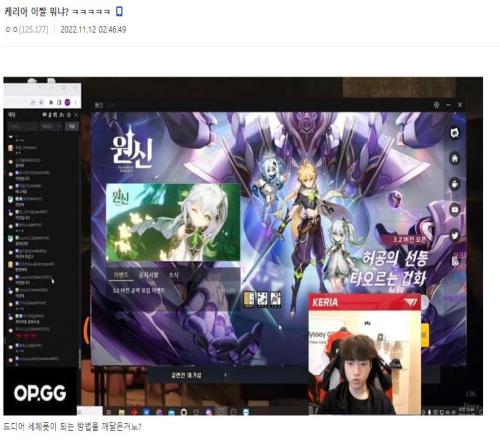Open the launcher settings gear icon
500x440 pixels.
436,105
